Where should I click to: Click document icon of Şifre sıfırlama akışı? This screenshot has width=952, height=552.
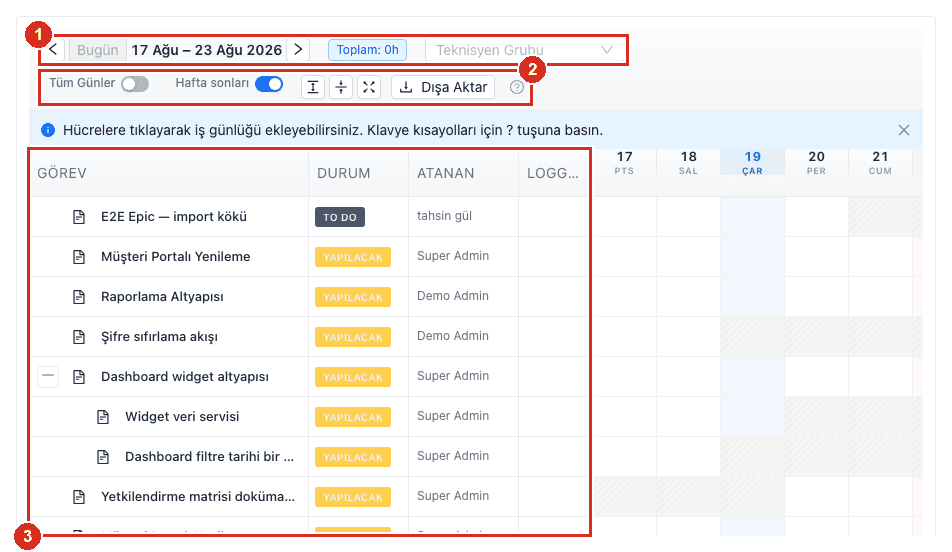[x=79, y=337]
